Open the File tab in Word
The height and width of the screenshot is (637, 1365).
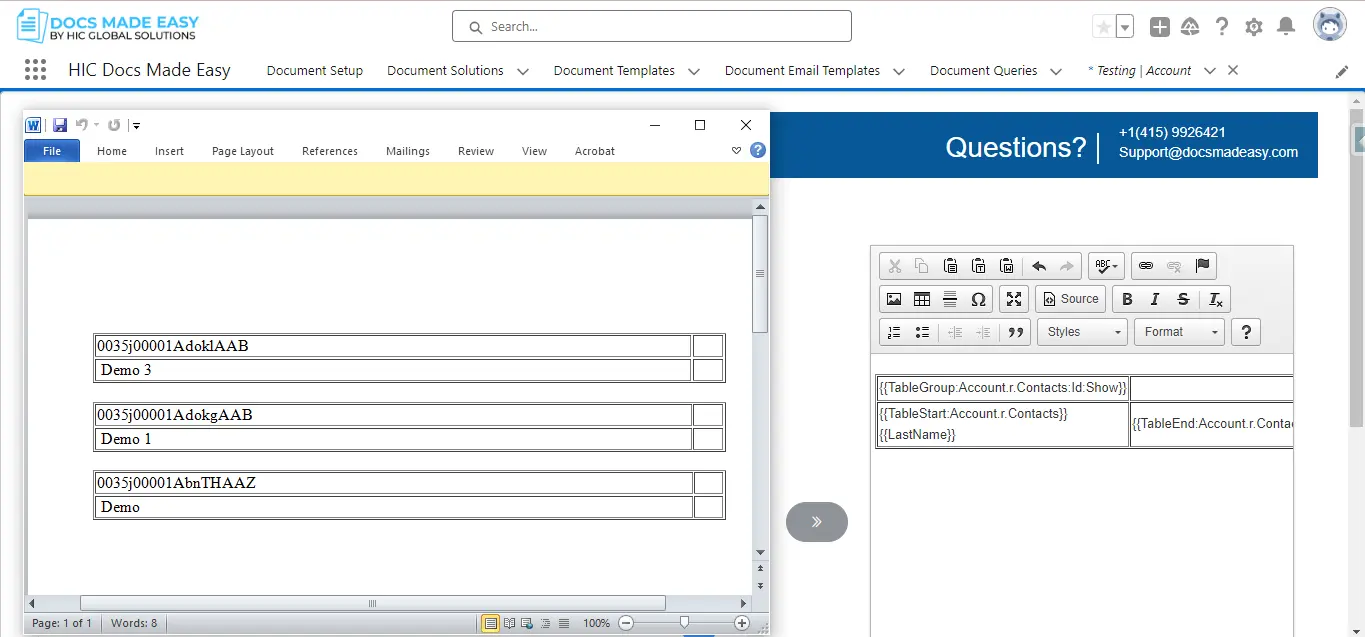pos(51,151)
